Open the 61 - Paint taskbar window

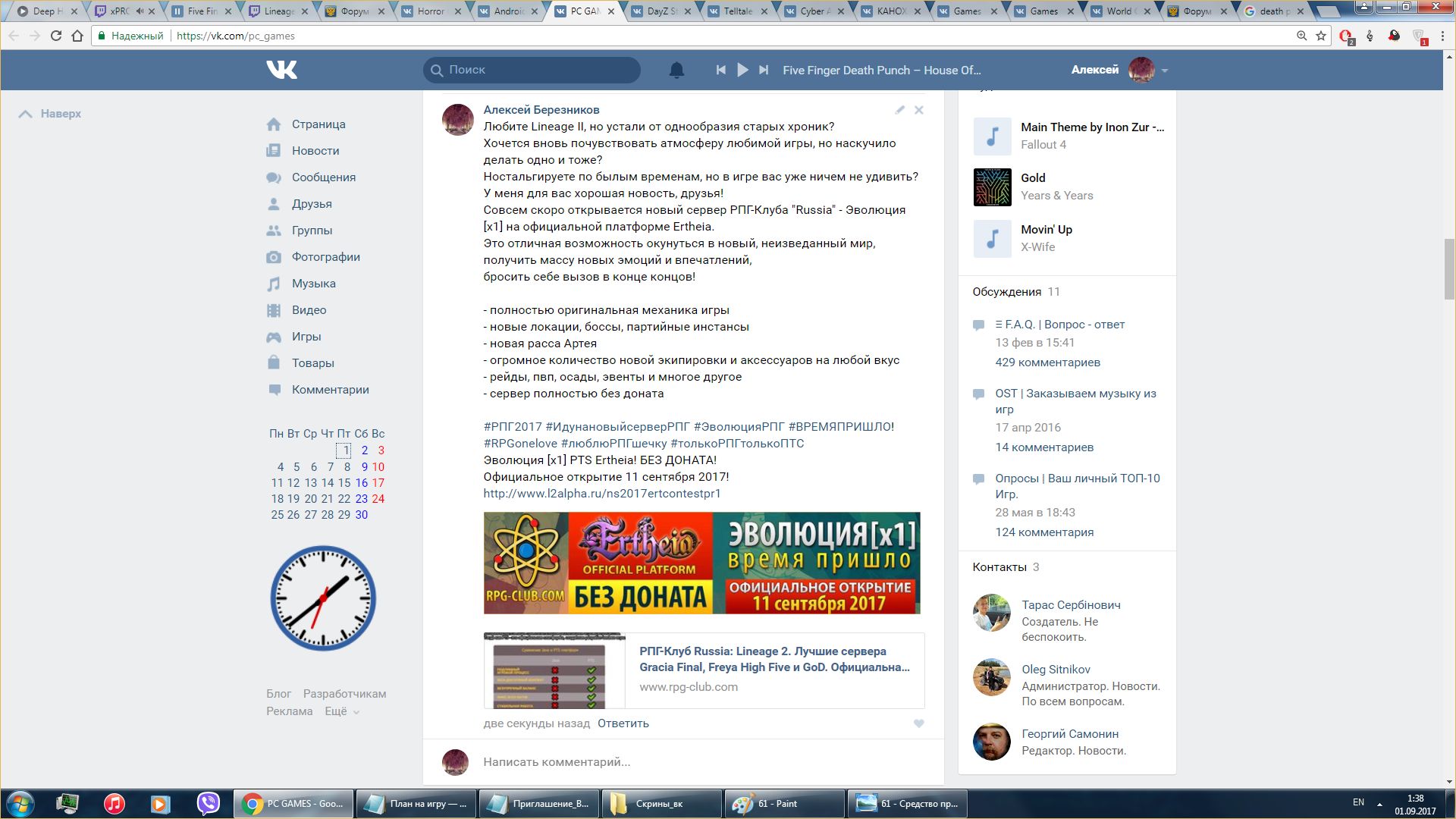pos(786,804)
